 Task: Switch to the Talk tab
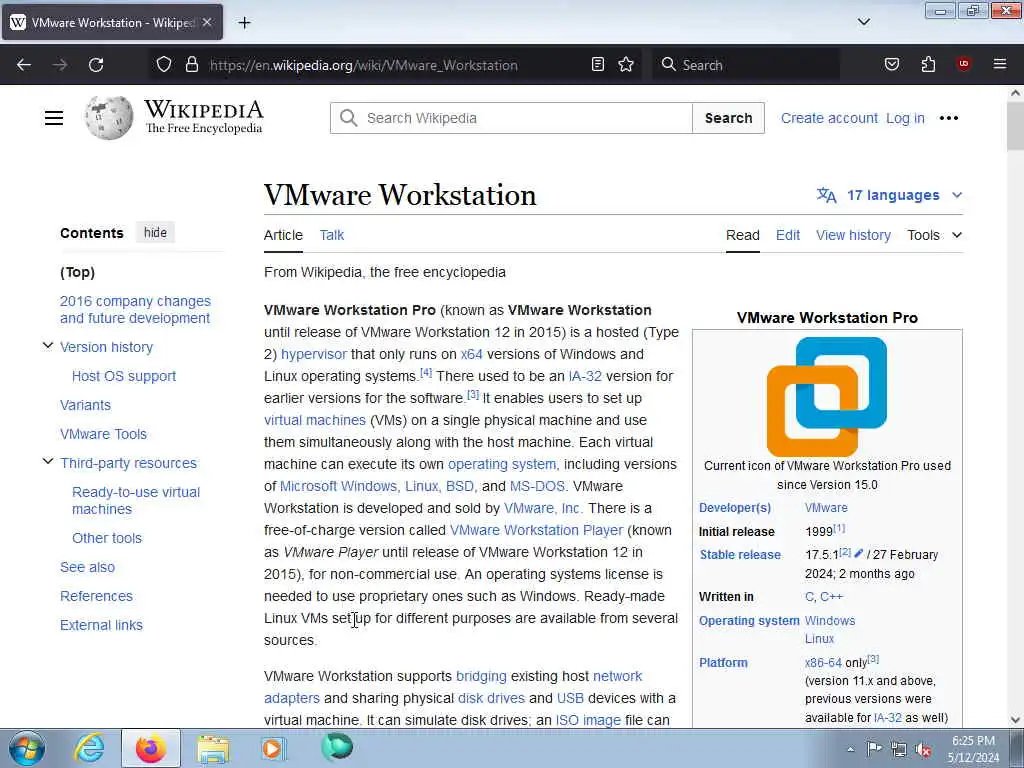(x=332, y=235)
